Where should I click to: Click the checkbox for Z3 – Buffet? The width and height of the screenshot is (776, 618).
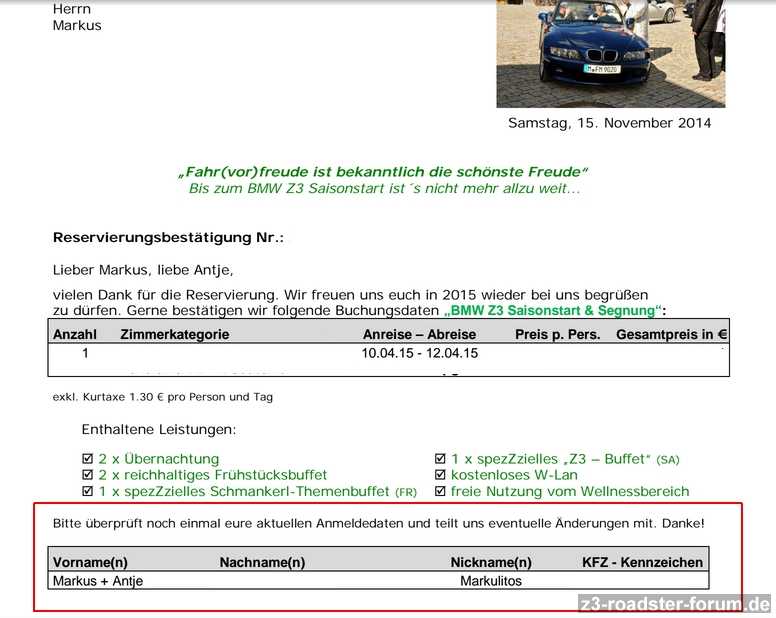pyautogui.click(x=440, y=459)
